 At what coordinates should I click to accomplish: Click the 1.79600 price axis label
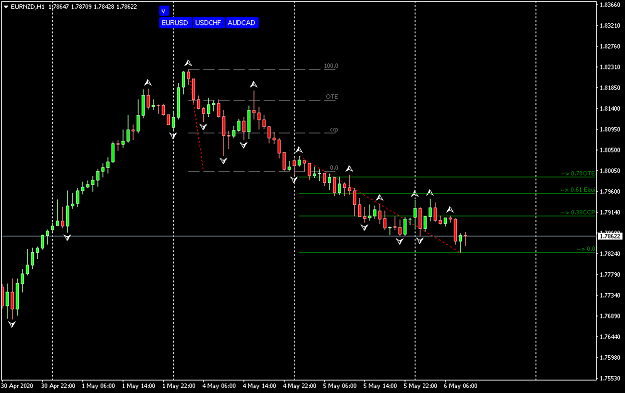point(610,191)
